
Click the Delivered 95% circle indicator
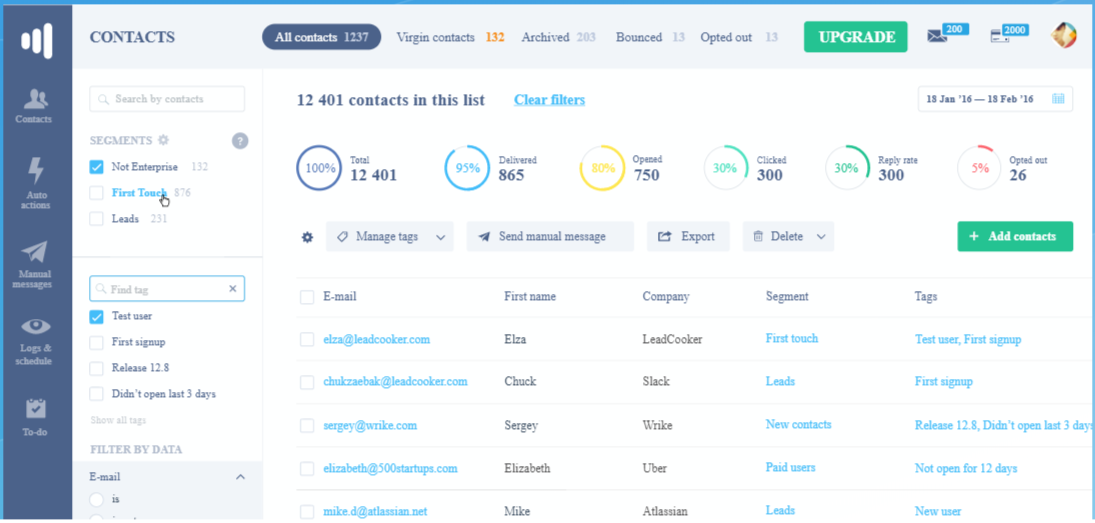(x=467, y=168)
